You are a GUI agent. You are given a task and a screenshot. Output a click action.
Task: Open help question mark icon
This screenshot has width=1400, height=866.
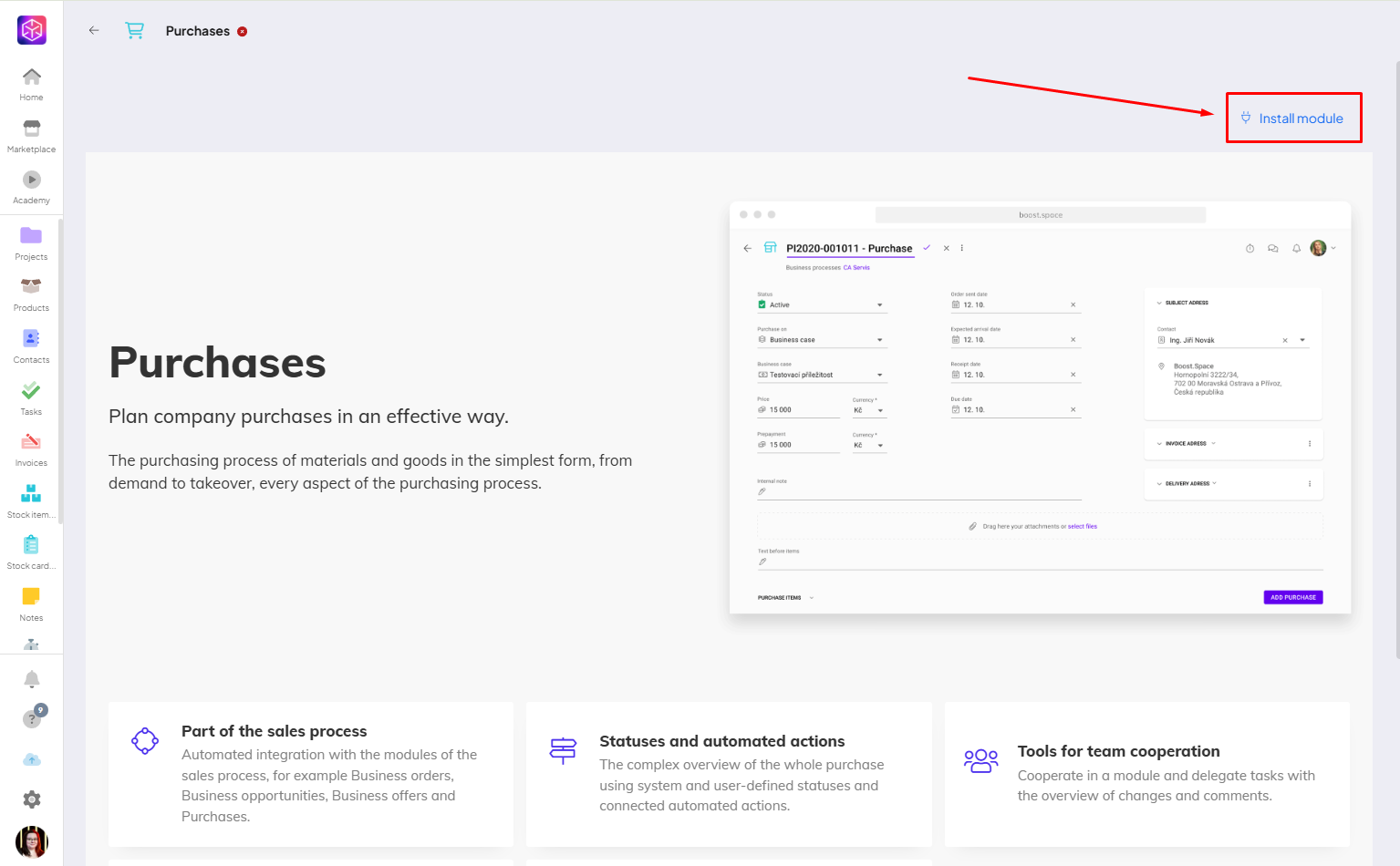point(32,718)
